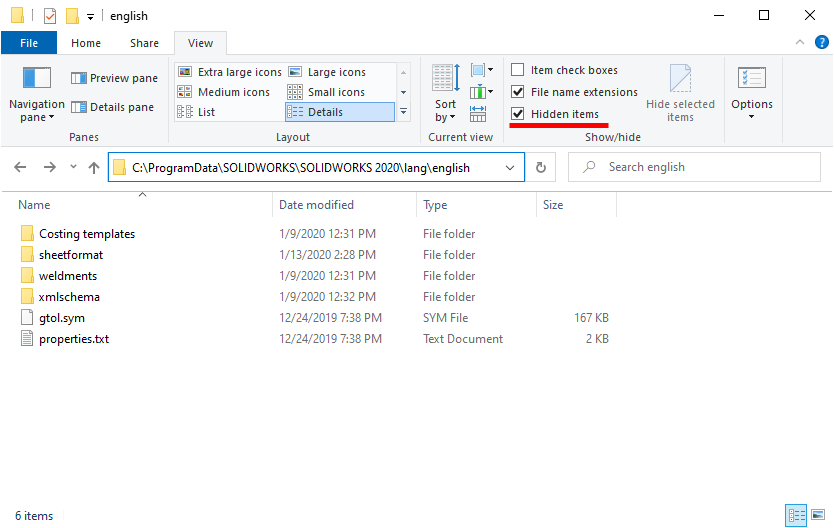Image resolution: width=834 pixels, height=528 pixels.
Task: Open the Navigation pane menu
Action: click(37, 94)
